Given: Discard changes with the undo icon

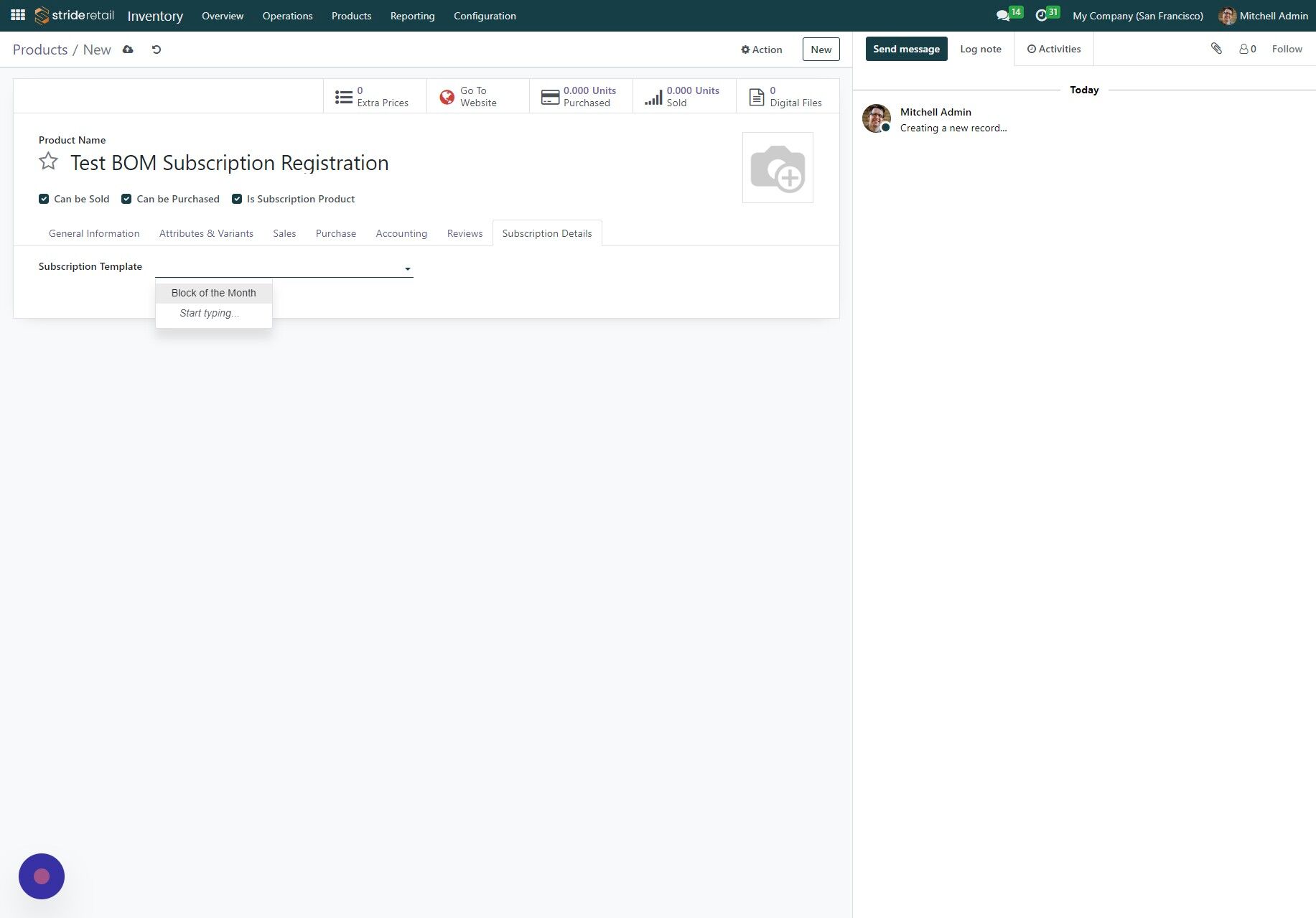Looking at the screenshot, I should (157, 50).
